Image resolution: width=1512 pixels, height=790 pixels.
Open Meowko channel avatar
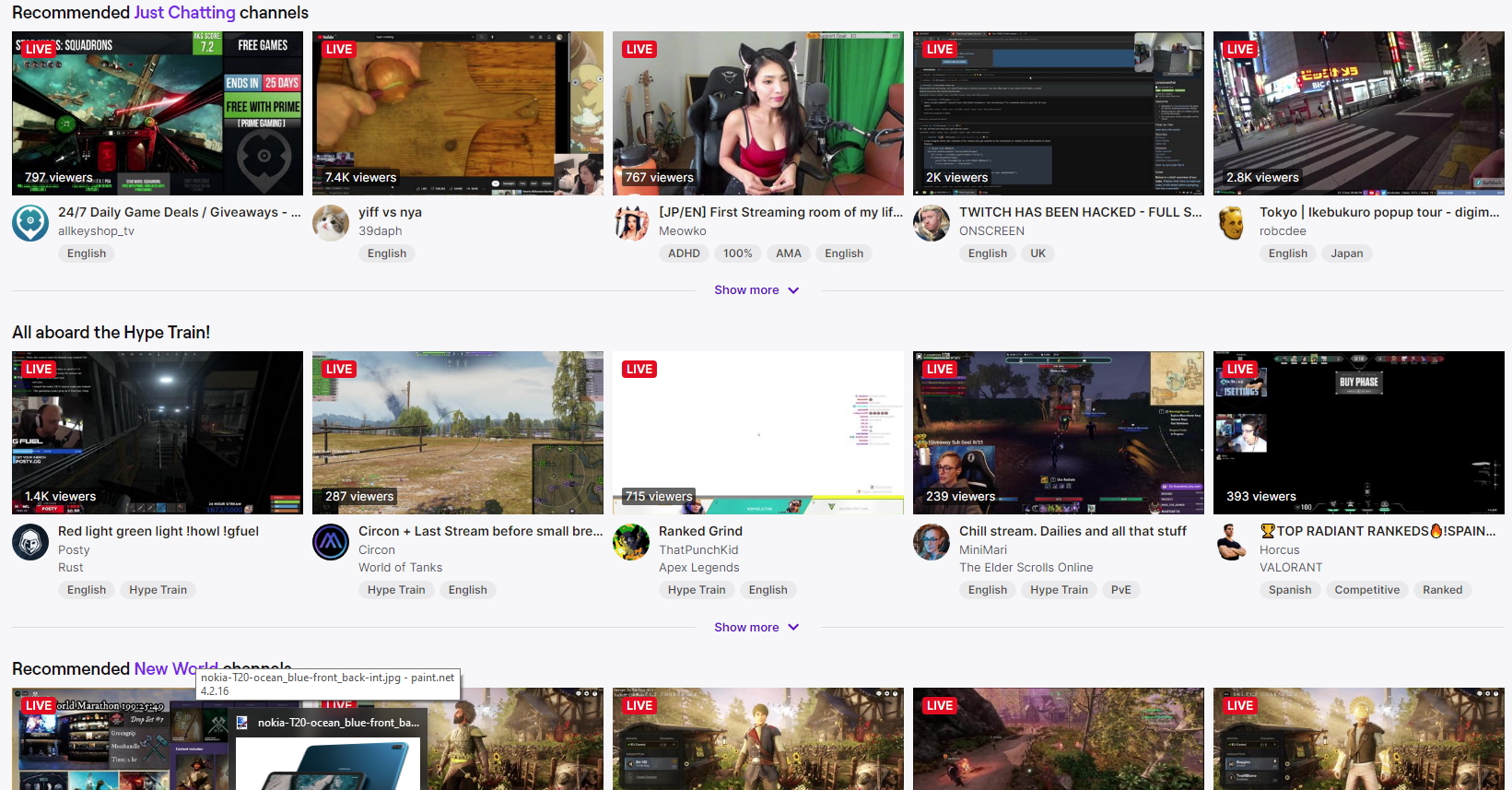[x=631, y=223]
